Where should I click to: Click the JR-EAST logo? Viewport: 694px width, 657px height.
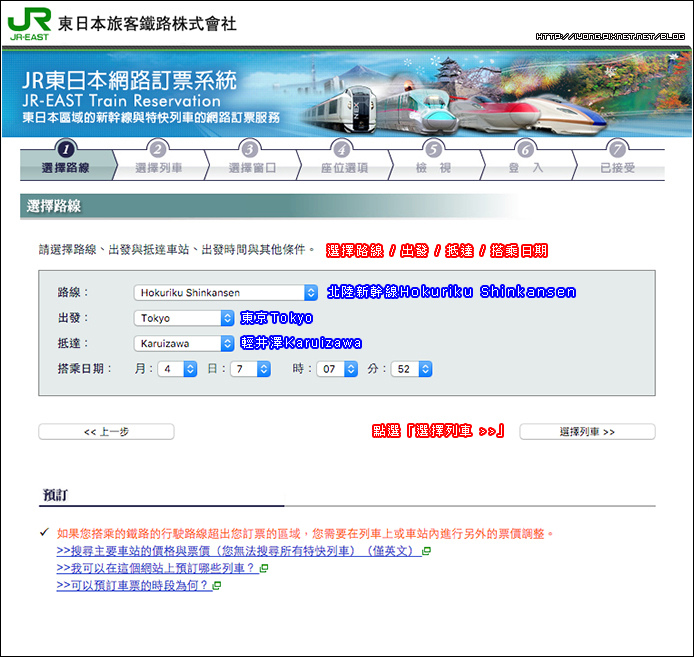[x=29, y=24]
